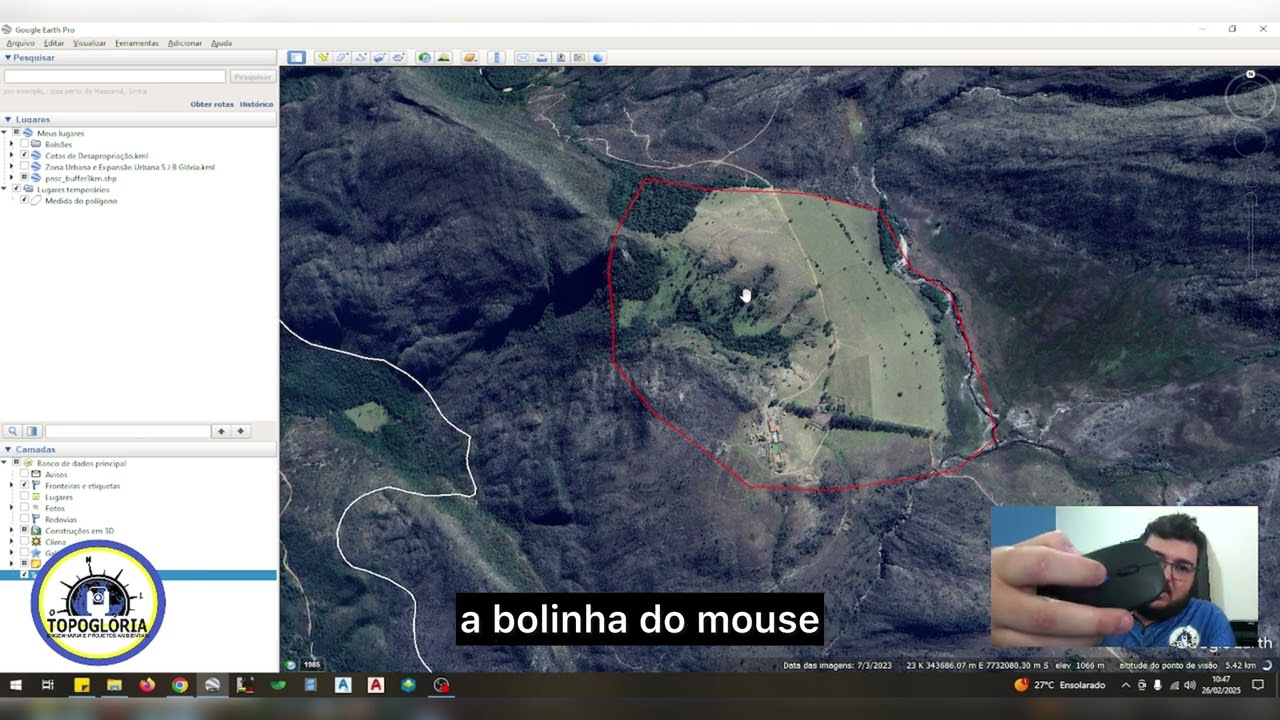The height and width of the screenshot is (720, 1280).
Task: Collapse the Lugares panel header arrow
Action: pos(7,119)
